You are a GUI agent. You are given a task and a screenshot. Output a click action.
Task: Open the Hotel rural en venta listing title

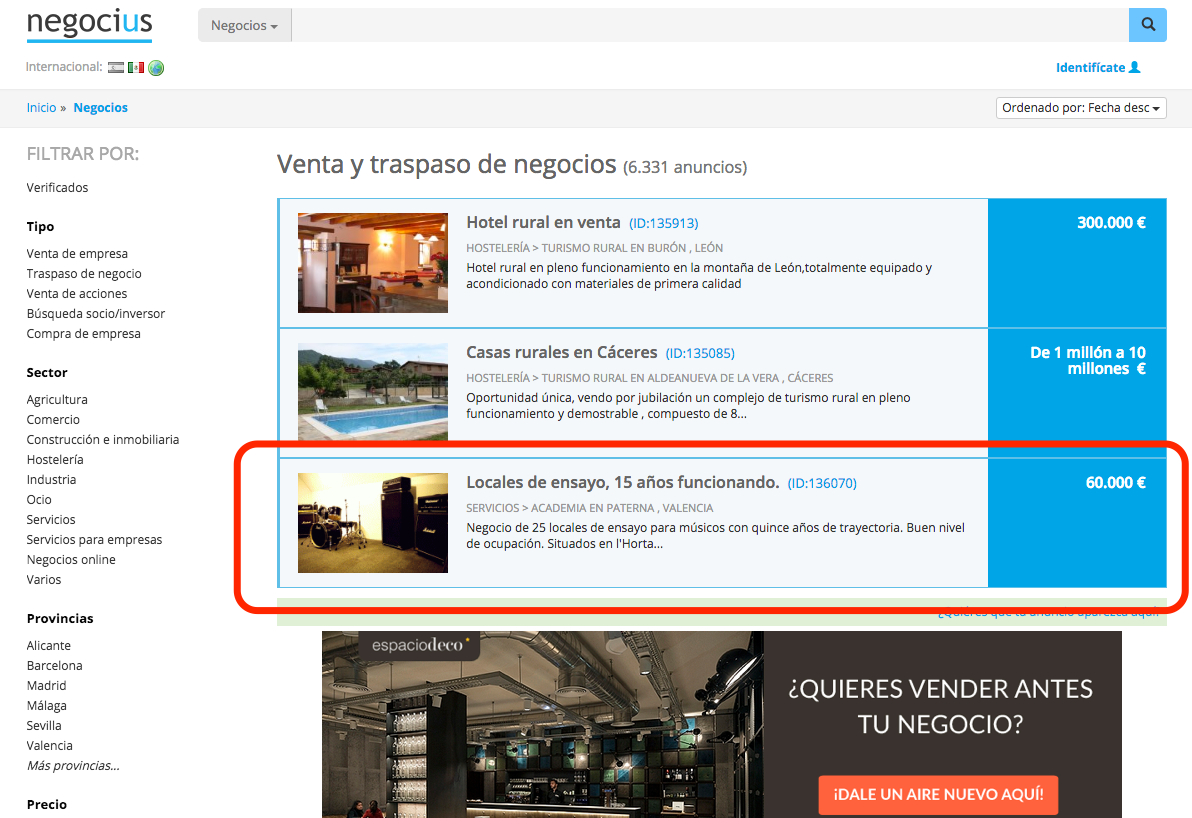point(544,223)
